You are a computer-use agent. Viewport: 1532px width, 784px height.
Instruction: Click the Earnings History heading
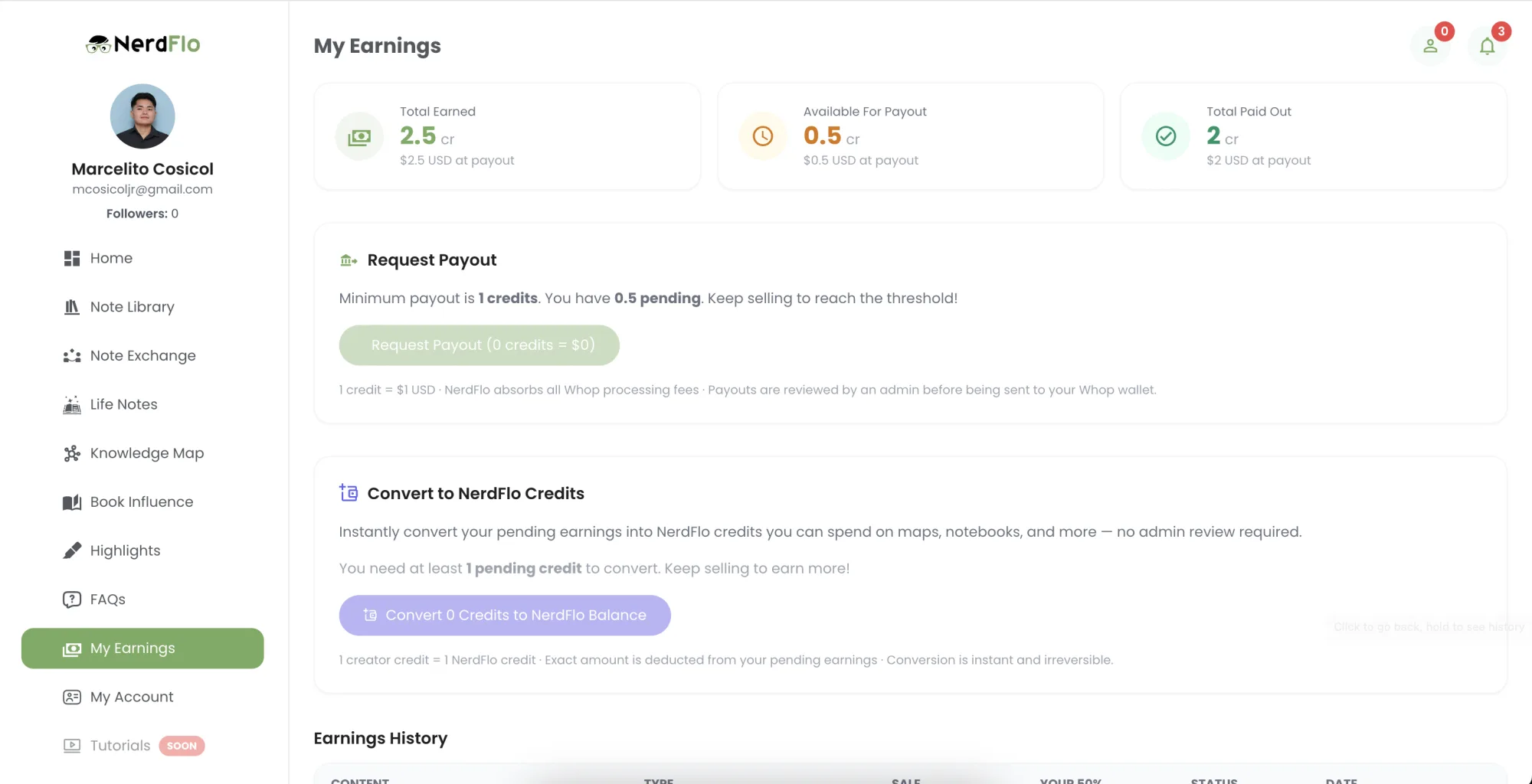point(381,738)
